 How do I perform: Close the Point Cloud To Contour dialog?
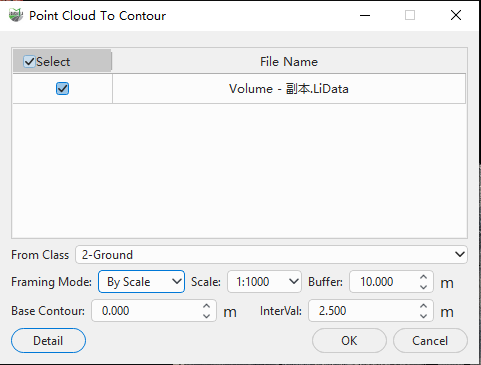[456, 15]
